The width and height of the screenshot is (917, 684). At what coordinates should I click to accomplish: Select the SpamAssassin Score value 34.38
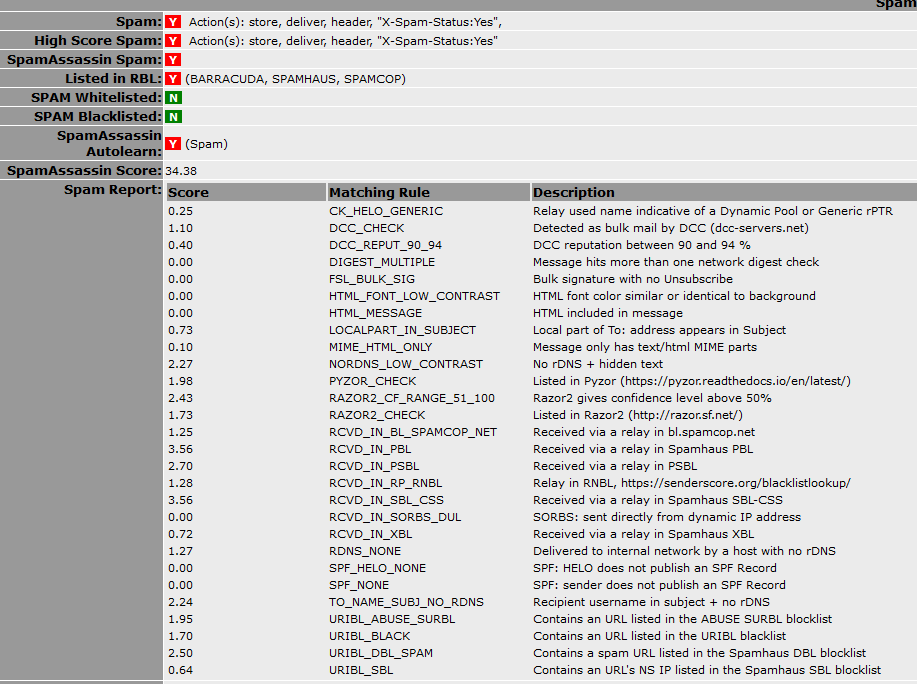pyautogui.click(x=181, y=171)
